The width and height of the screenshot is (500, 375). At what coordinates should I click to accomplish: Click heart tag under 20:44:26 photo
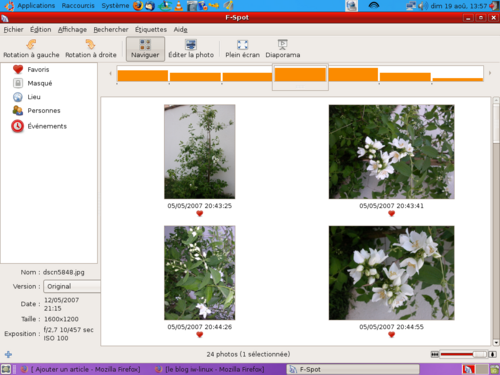[x=199, y=335]
